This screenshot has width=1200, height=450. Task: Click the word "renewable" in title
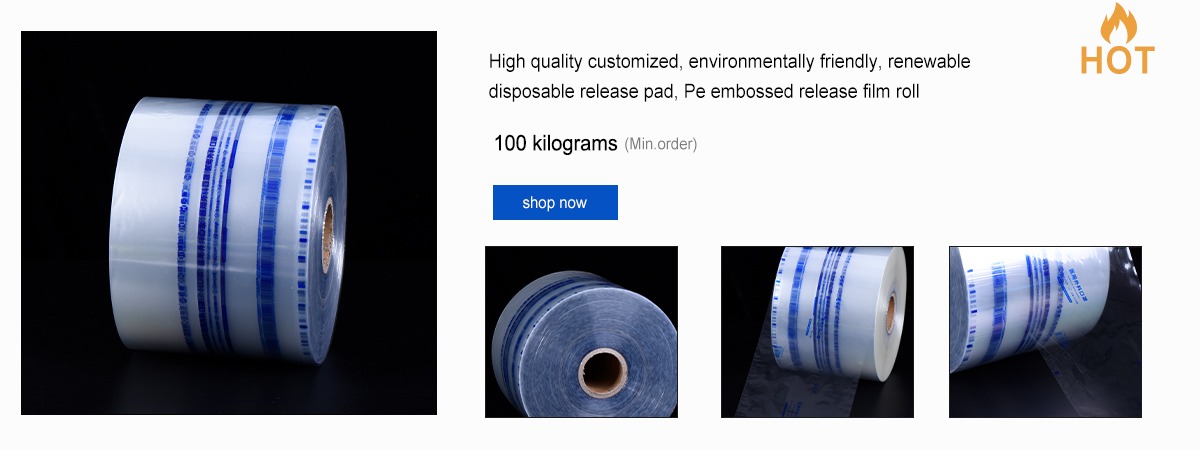coord(930,62)
